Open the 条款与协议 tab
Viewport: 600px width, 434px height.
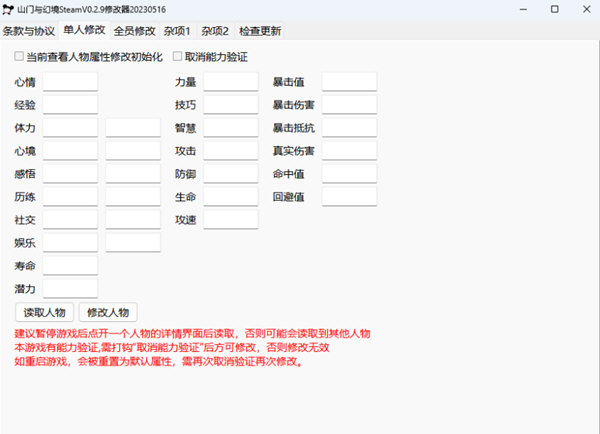point(29,31)
